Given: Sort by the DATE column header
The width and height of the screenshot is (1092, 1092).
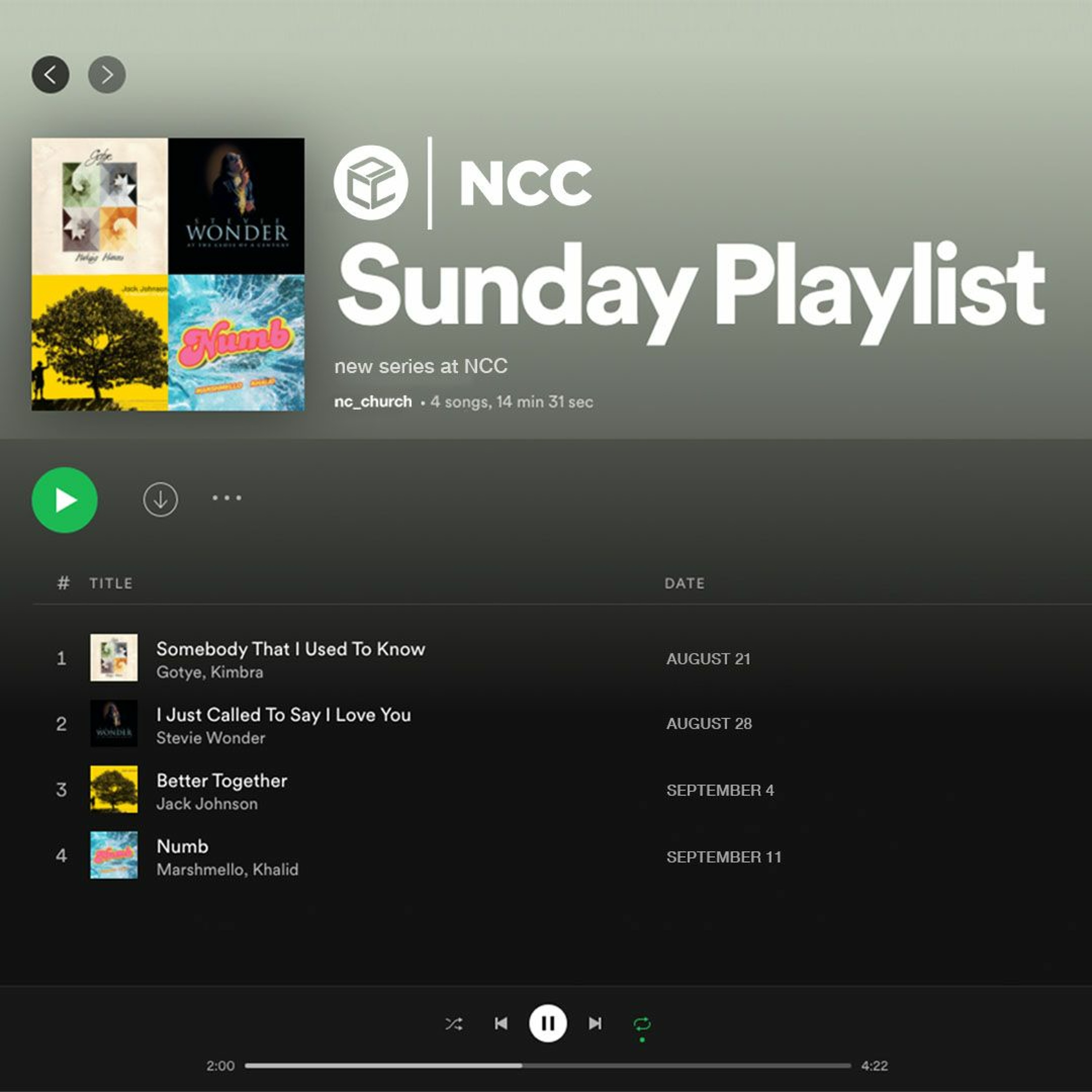Looking at the screenshot, I should 684,583.
